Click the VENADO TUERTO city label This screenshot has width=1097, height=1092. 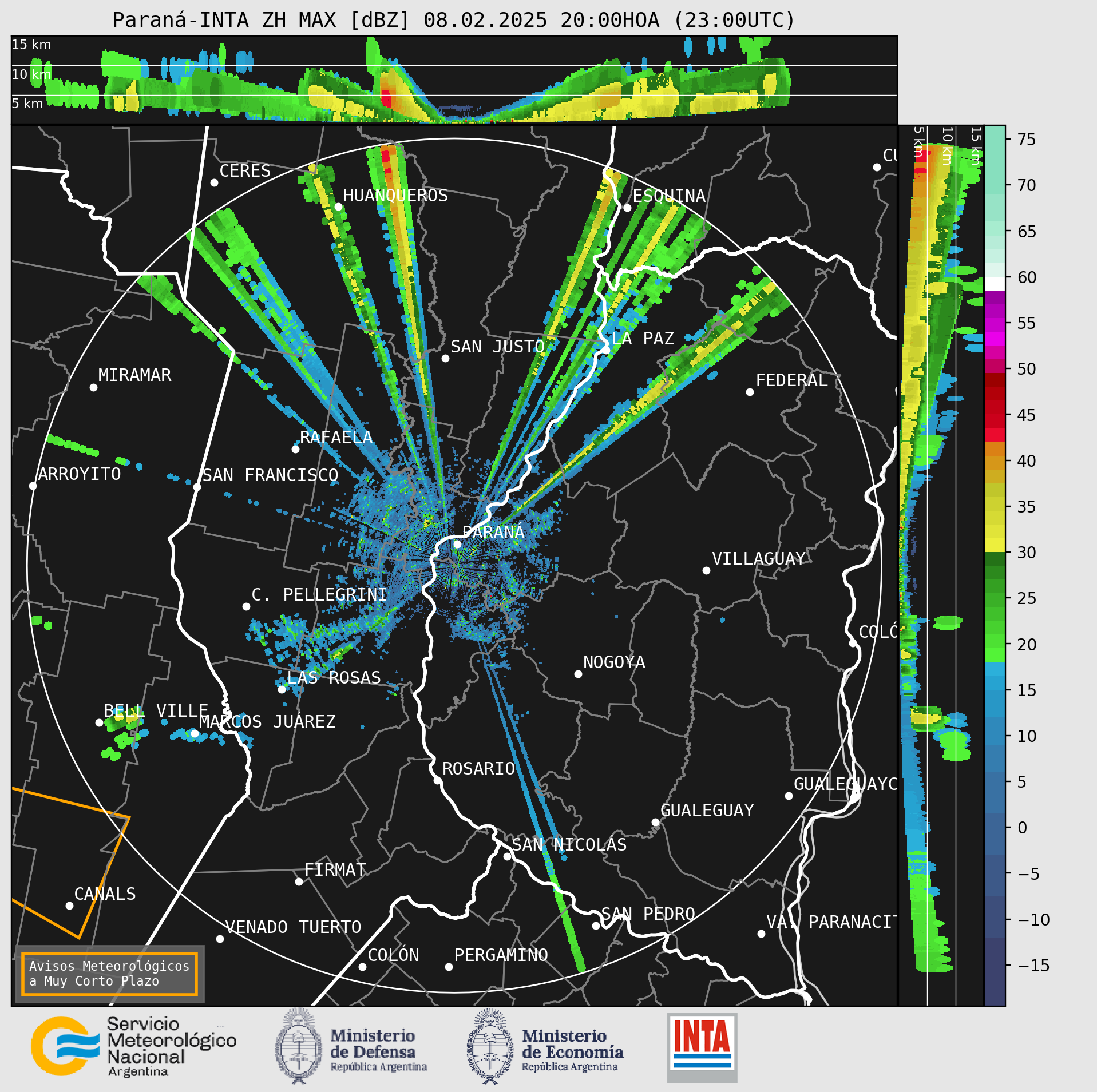pos(293,927)
